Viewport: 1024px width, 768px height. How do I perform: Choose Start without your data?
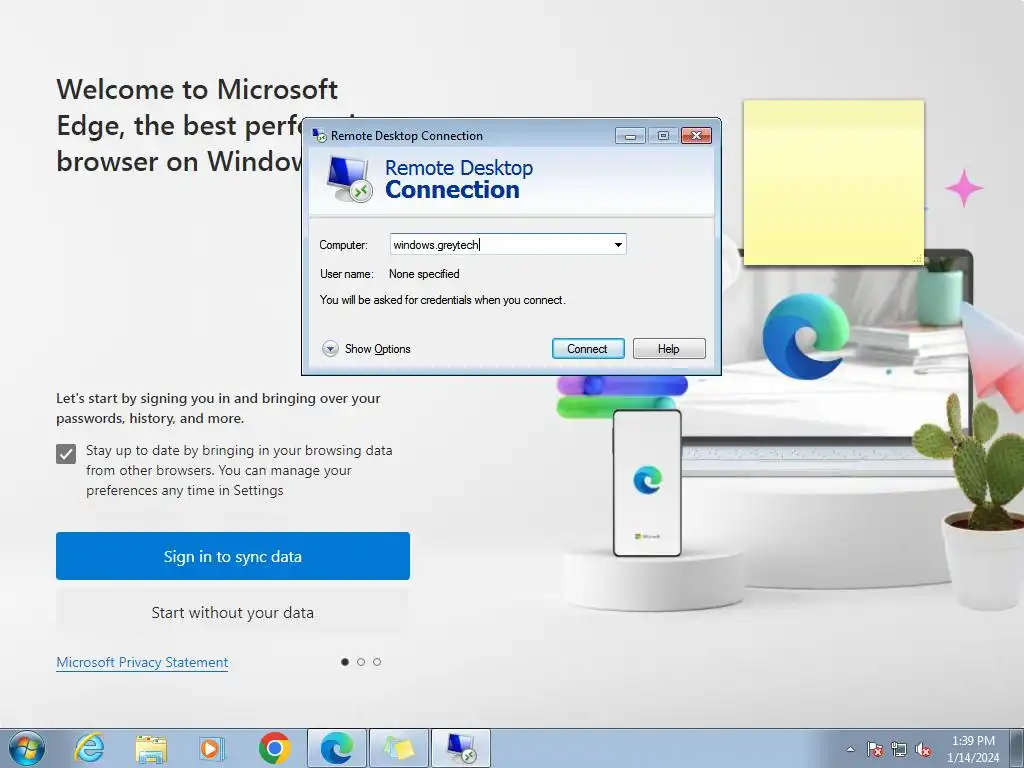coord(232,613)
